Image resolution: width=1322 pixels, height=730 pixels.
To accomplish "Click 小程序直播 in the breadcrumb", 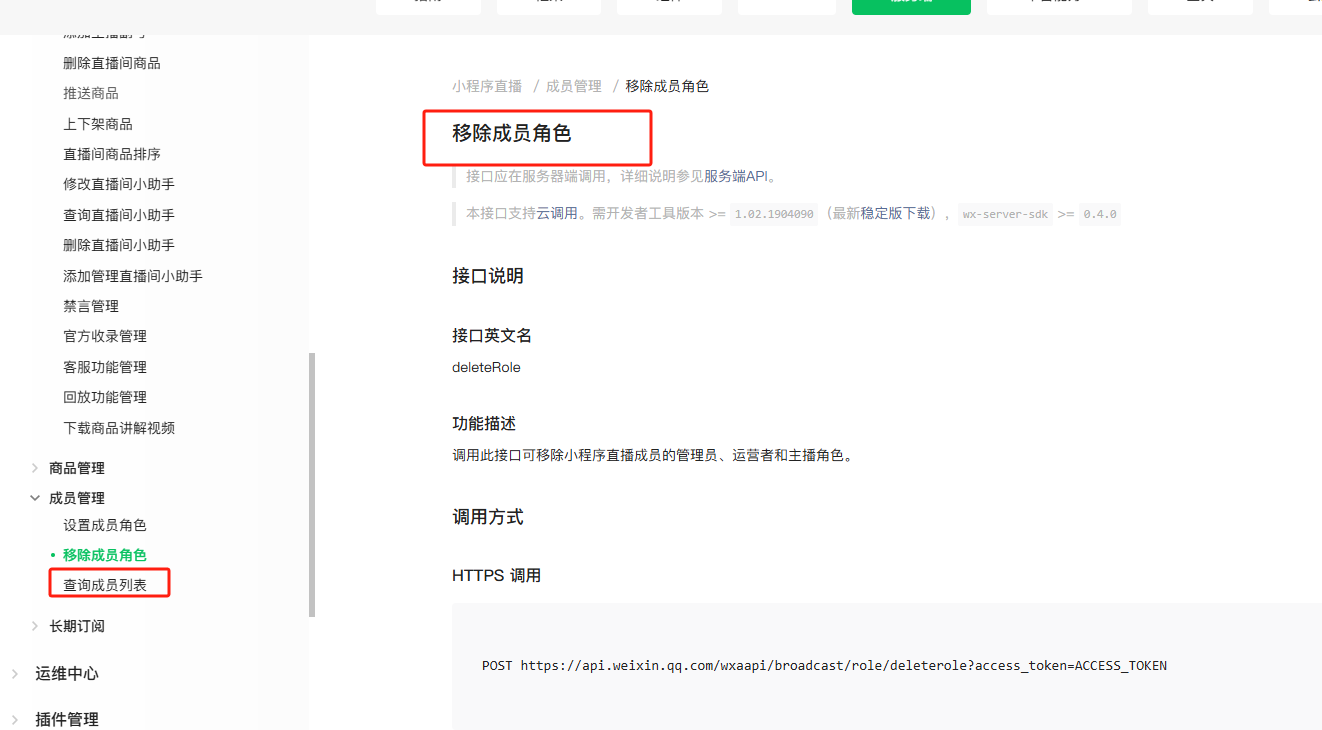I will pos(487,86).
